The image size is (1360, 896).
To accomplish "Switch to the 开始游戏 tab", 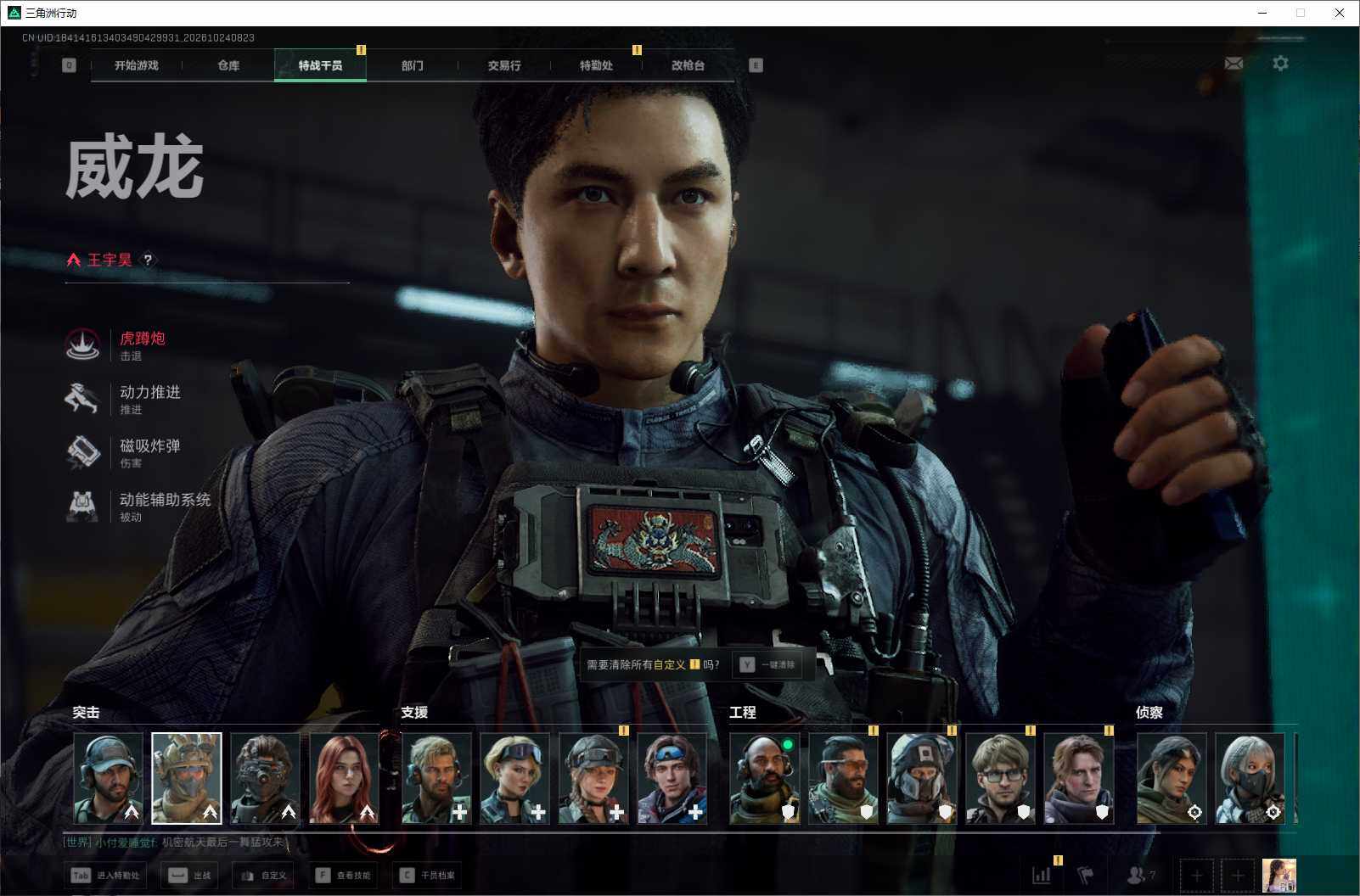I will click(137, 65).
